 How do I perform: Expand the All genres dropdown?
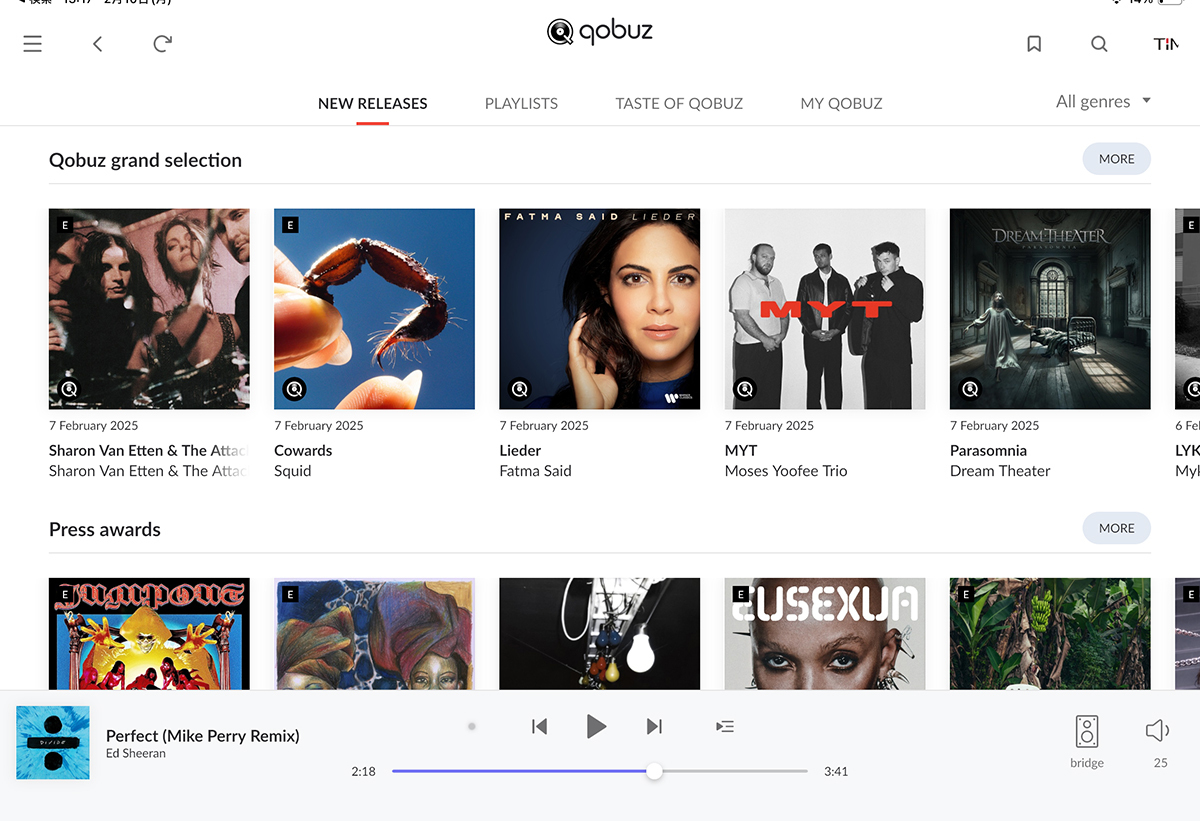(x=1104, y=101)
